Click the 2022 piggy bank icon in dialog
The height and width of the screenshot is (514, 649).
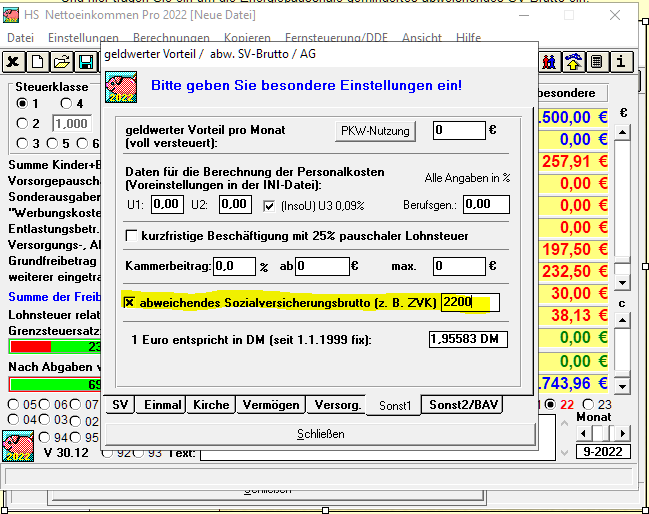tap(121, 87)
